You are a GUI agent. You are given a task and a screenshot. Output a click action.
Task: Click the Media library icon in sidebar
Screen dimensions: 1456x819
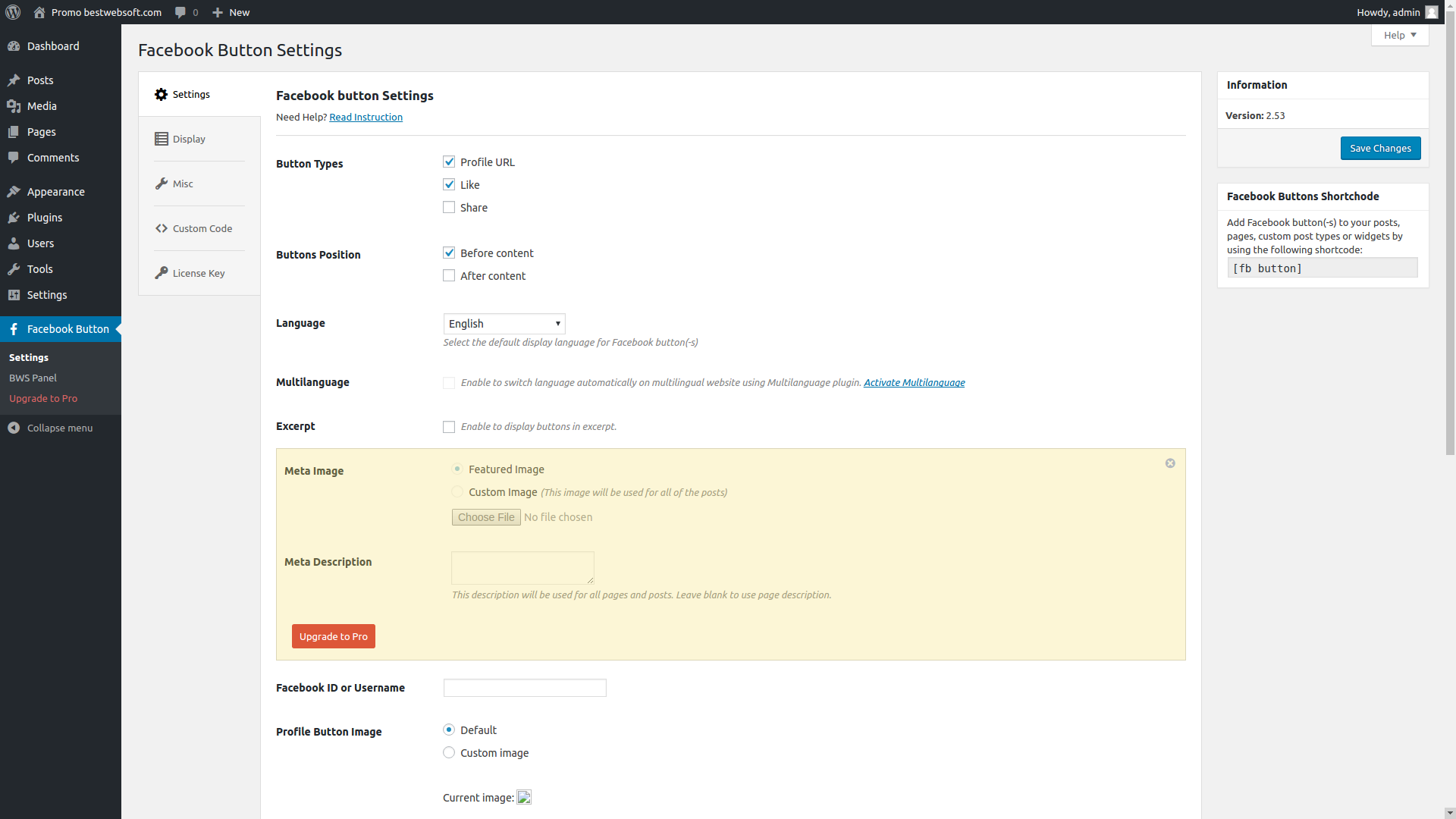pos(14,106)
